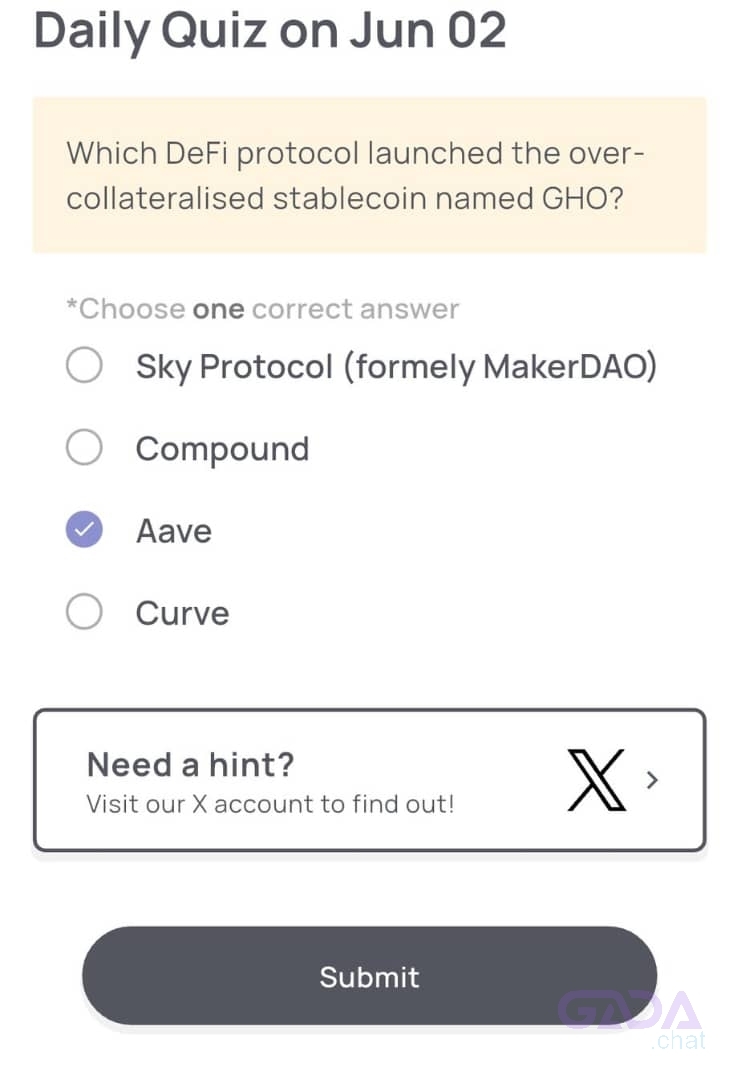
Task: Click the Compound answer label
Action: tap(222, 450)
